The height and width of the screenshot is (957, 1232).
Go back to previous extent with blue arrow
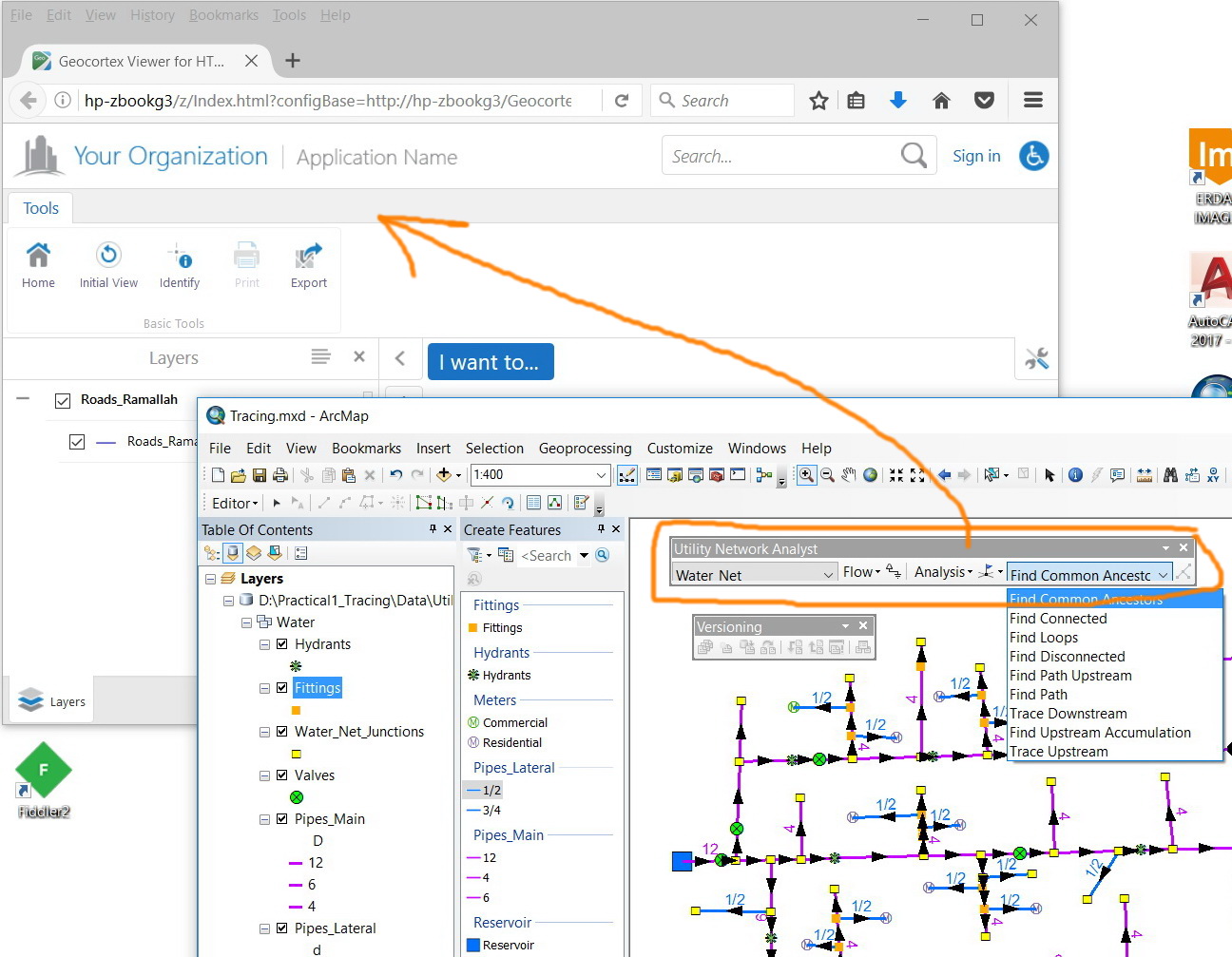(944, 475)
